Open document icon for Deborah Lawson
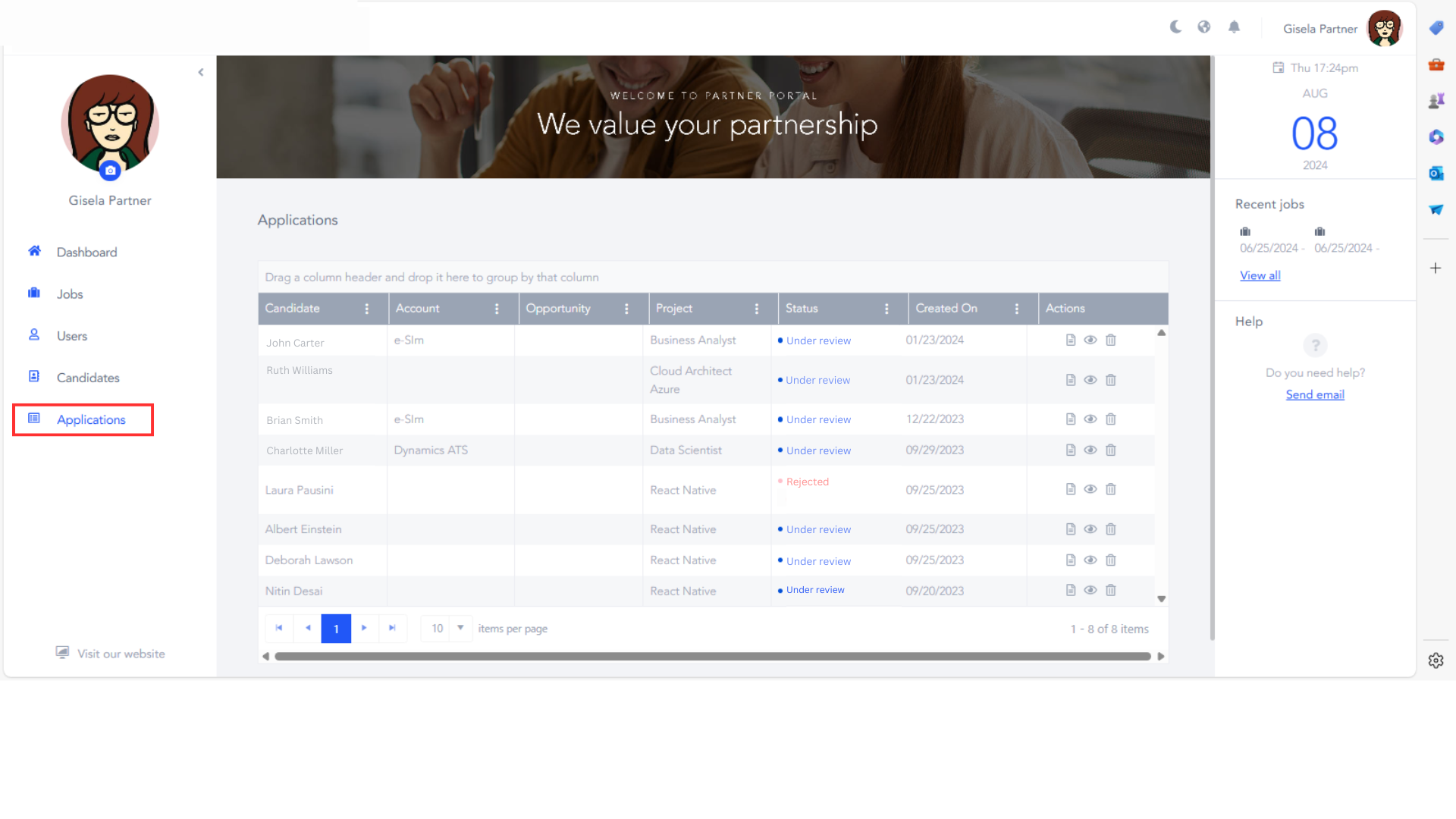This screenshot has width=1456, height=819. coord(1071,560)
